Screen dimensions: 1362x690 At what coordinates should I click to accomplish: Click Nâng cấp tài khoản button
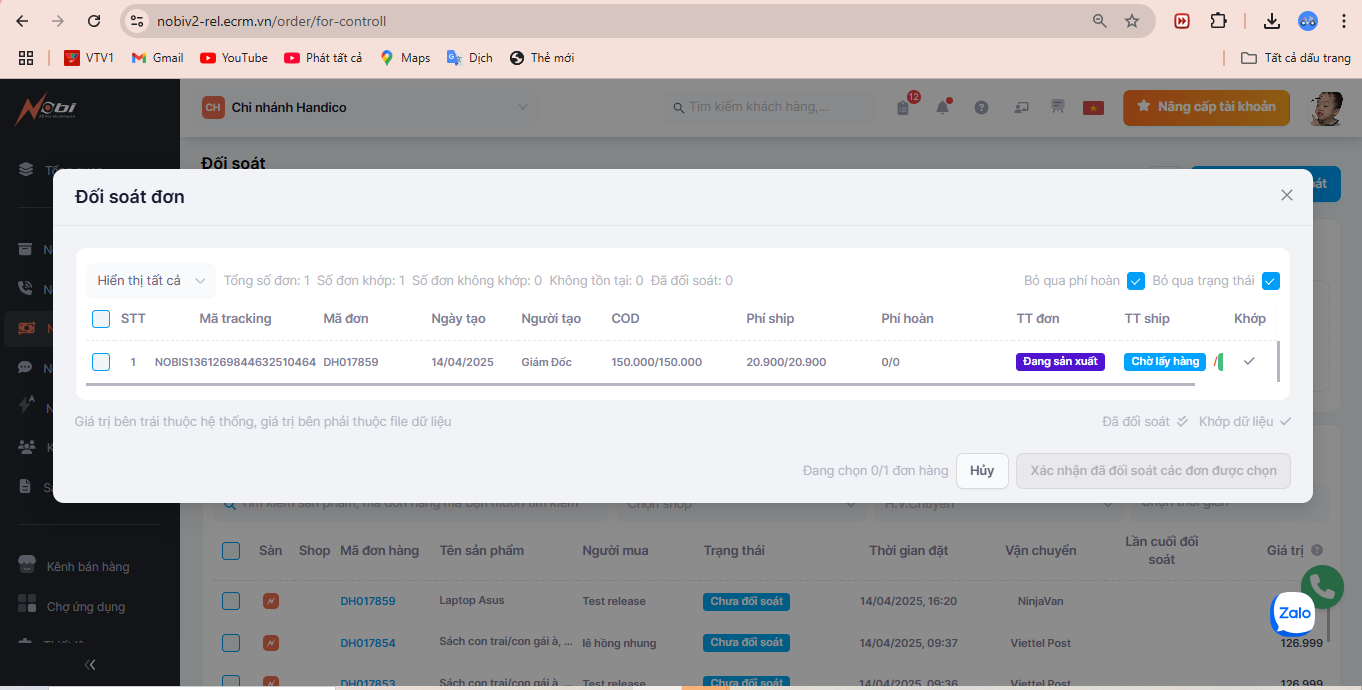click(1206, 107)
